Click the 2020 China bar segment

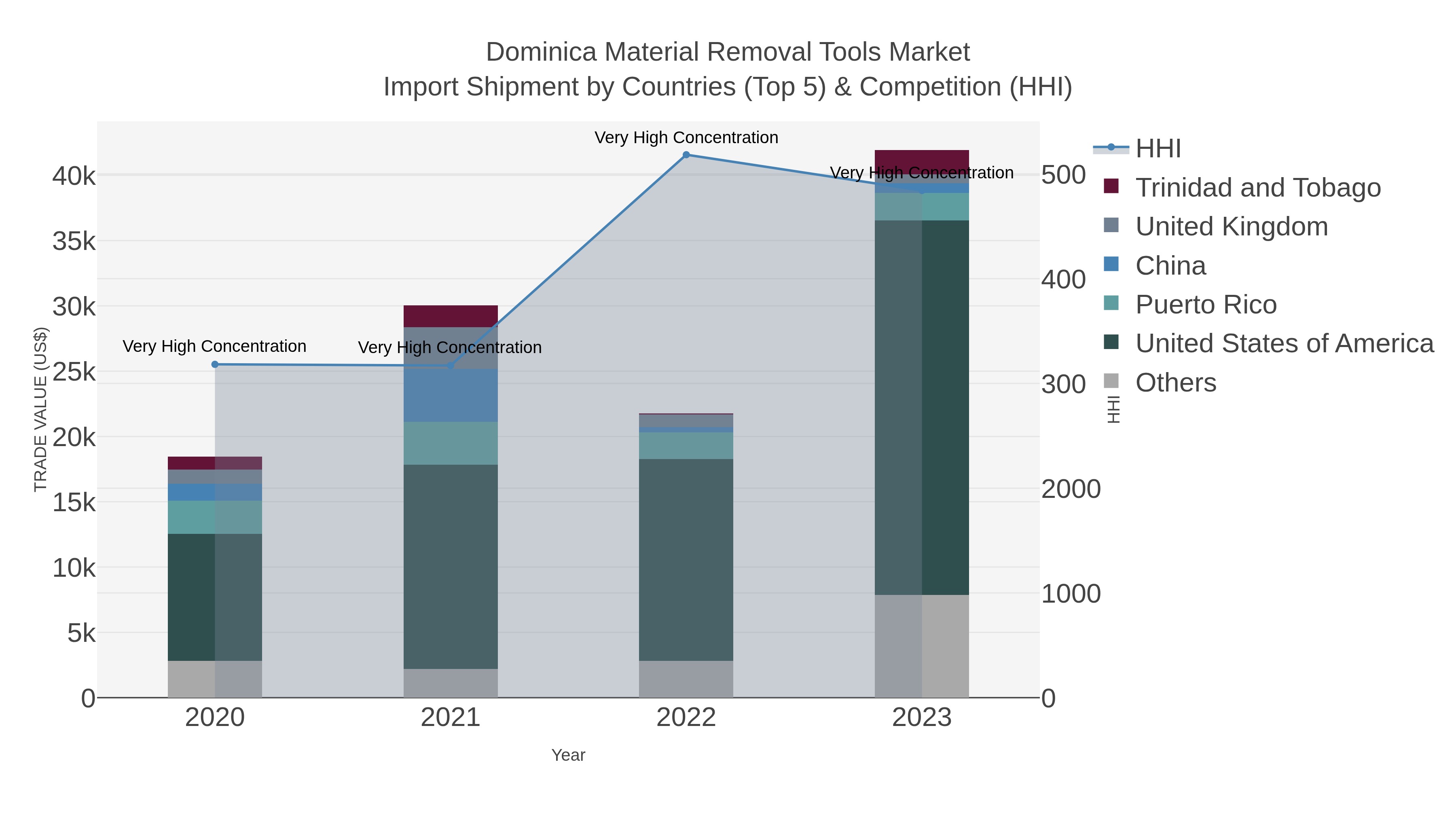pyautogui.click(x=215, y=492)
